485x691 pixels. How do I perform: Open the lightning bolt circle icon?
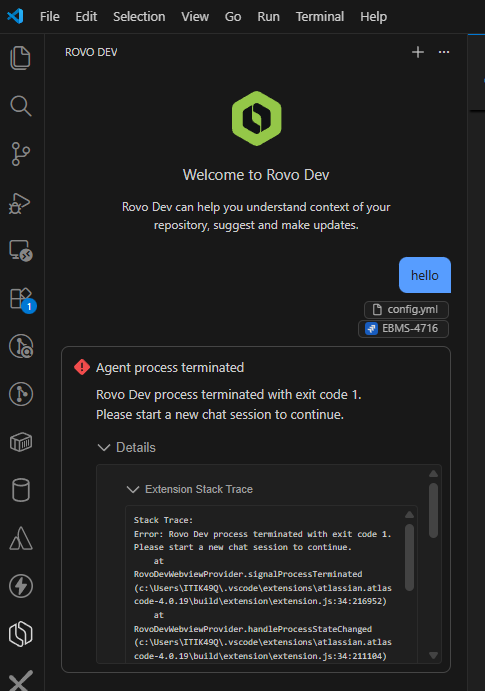(x=21, y=586)
